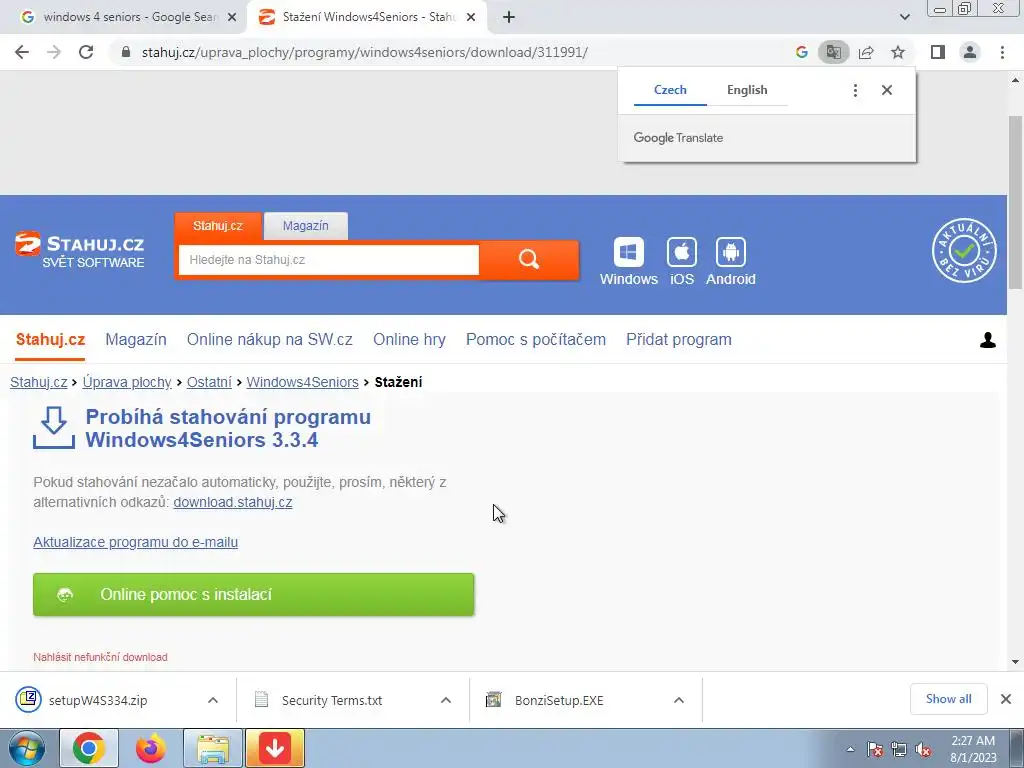The image size is (1024, 768).
Task: Open the Windows Start button
Action: tap(27, 748)
